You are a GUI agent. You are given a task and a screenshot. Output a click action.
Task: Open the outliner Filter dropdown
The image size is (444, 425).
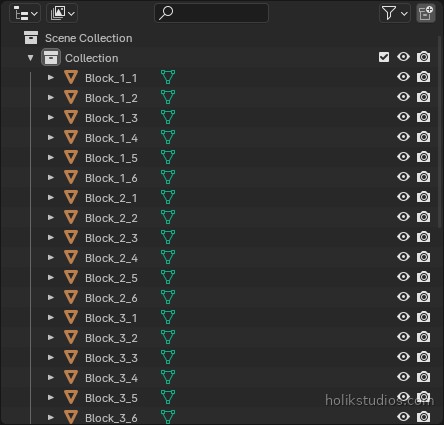point(395,13)
